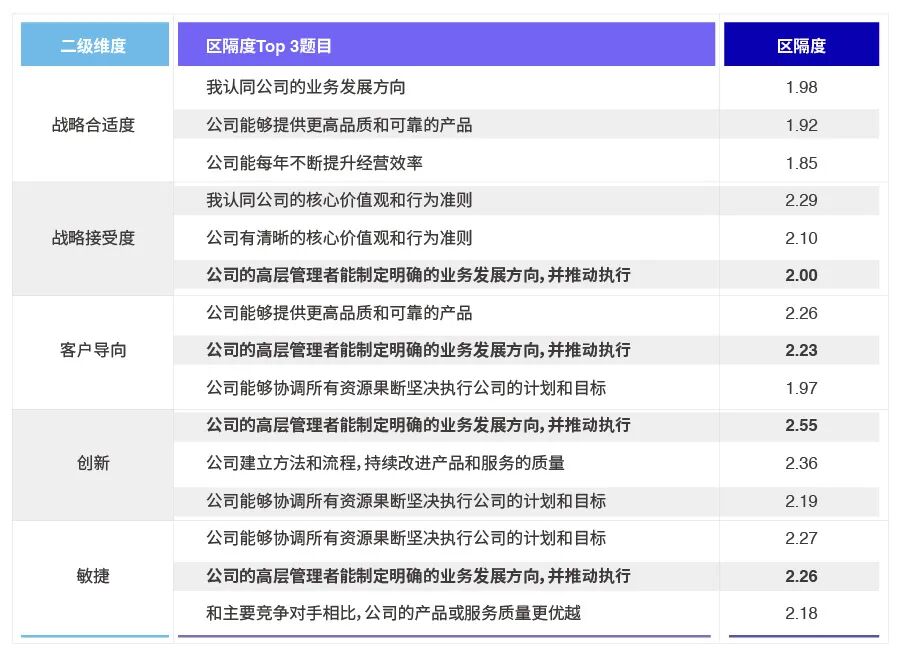Click the 客户导向 row label

(x=93, y=351)
